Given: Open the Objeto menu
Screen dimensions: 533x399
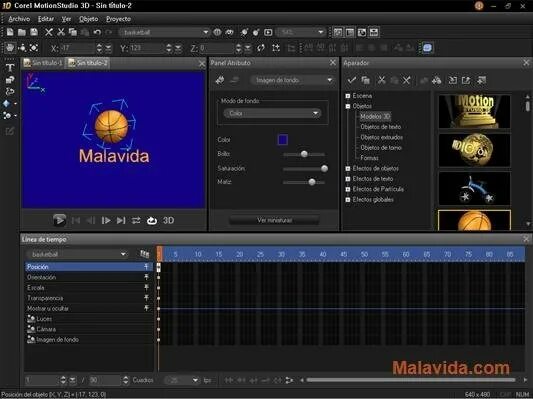Looking at the screenshot, I should (88, 19).
